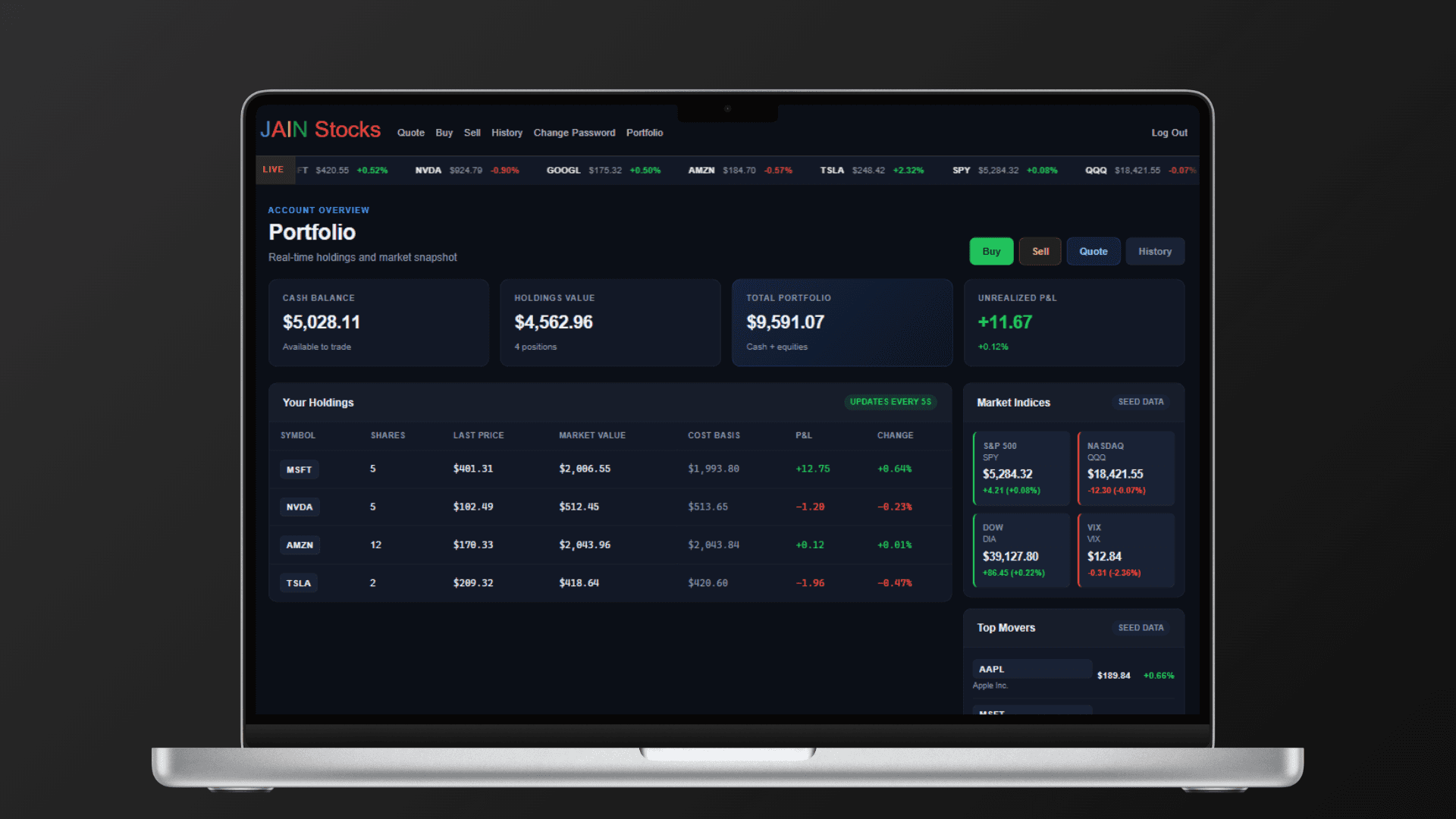
Task: Click the blue Quote button
Action: click(x=1094, y=251)
